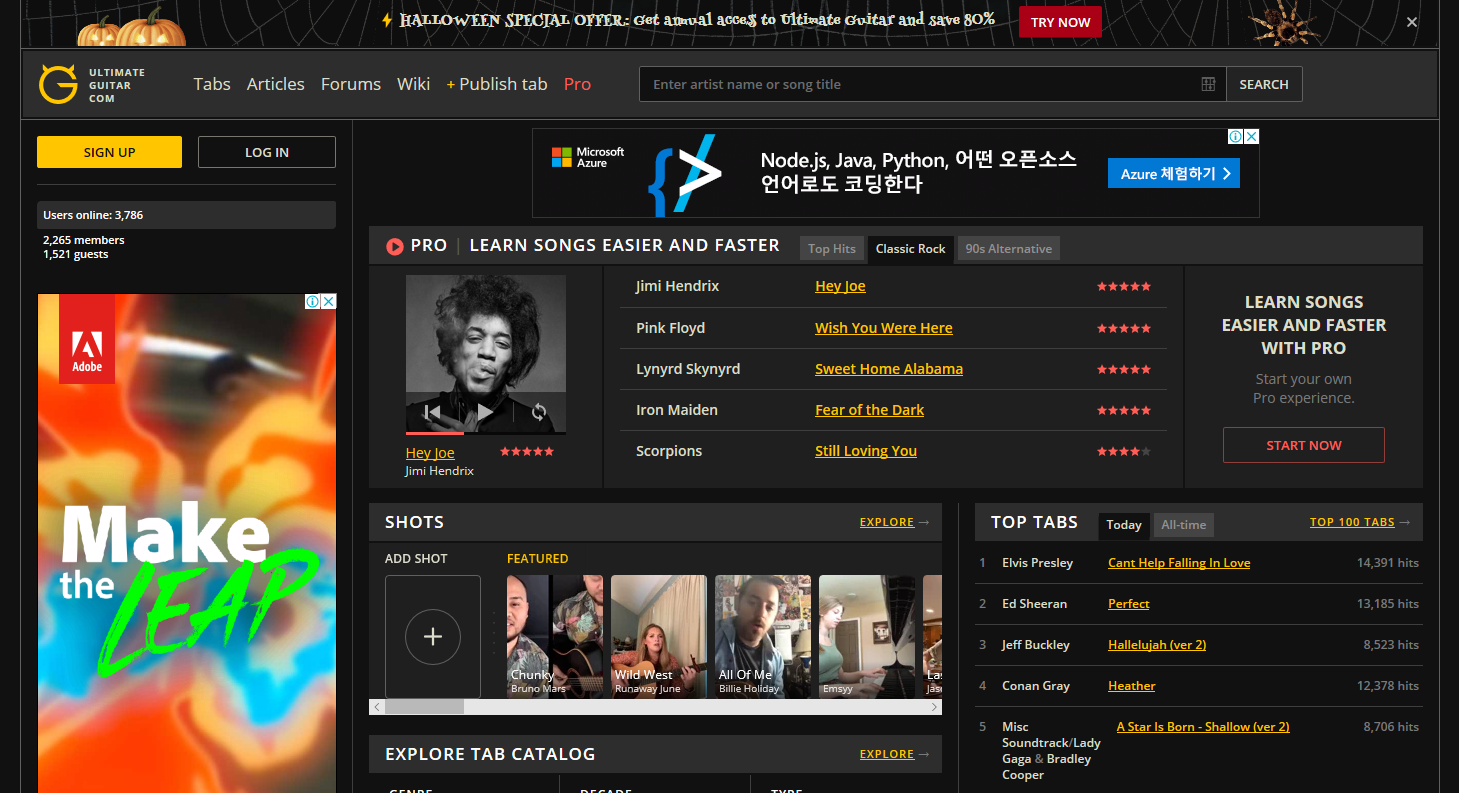1459x793 pixels.
Task: Click Hey Joe star rating in list
Action: click(x=1124, y=287)
